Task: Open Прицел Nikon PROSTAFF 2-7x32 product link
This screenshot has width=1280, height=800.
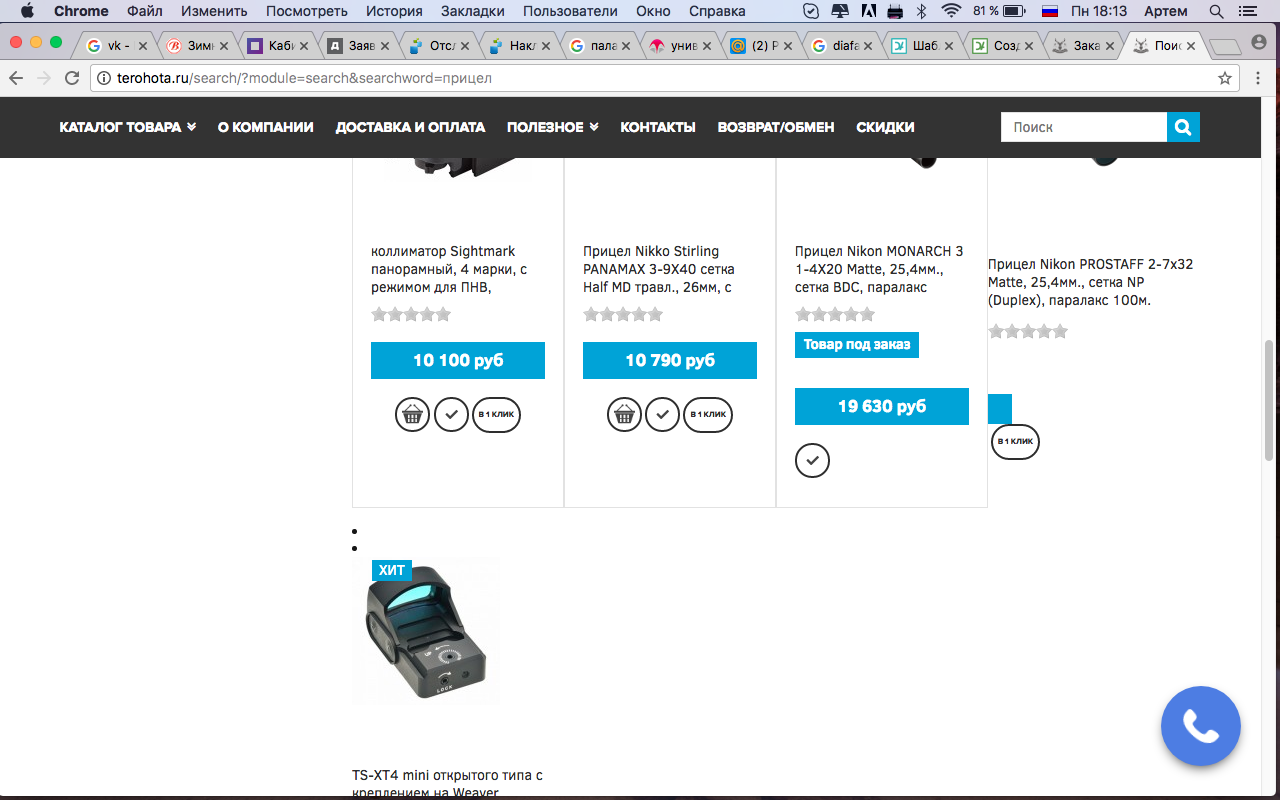Action: click(1090, 282)
